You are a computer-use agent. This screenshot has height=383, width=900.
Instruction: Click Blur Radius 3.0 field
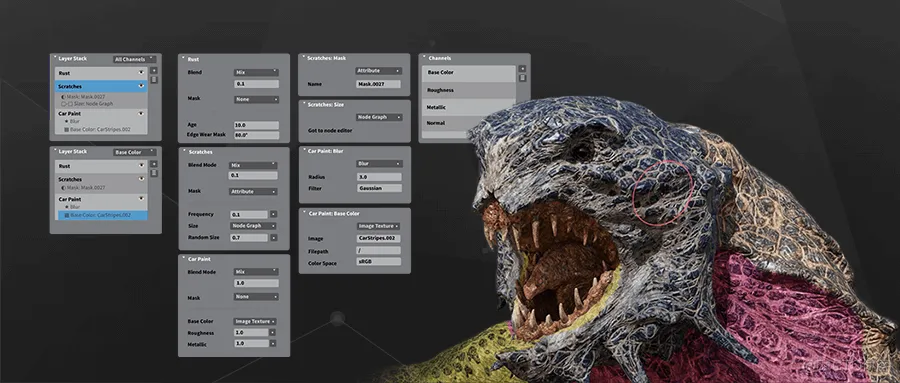point(379,177)
